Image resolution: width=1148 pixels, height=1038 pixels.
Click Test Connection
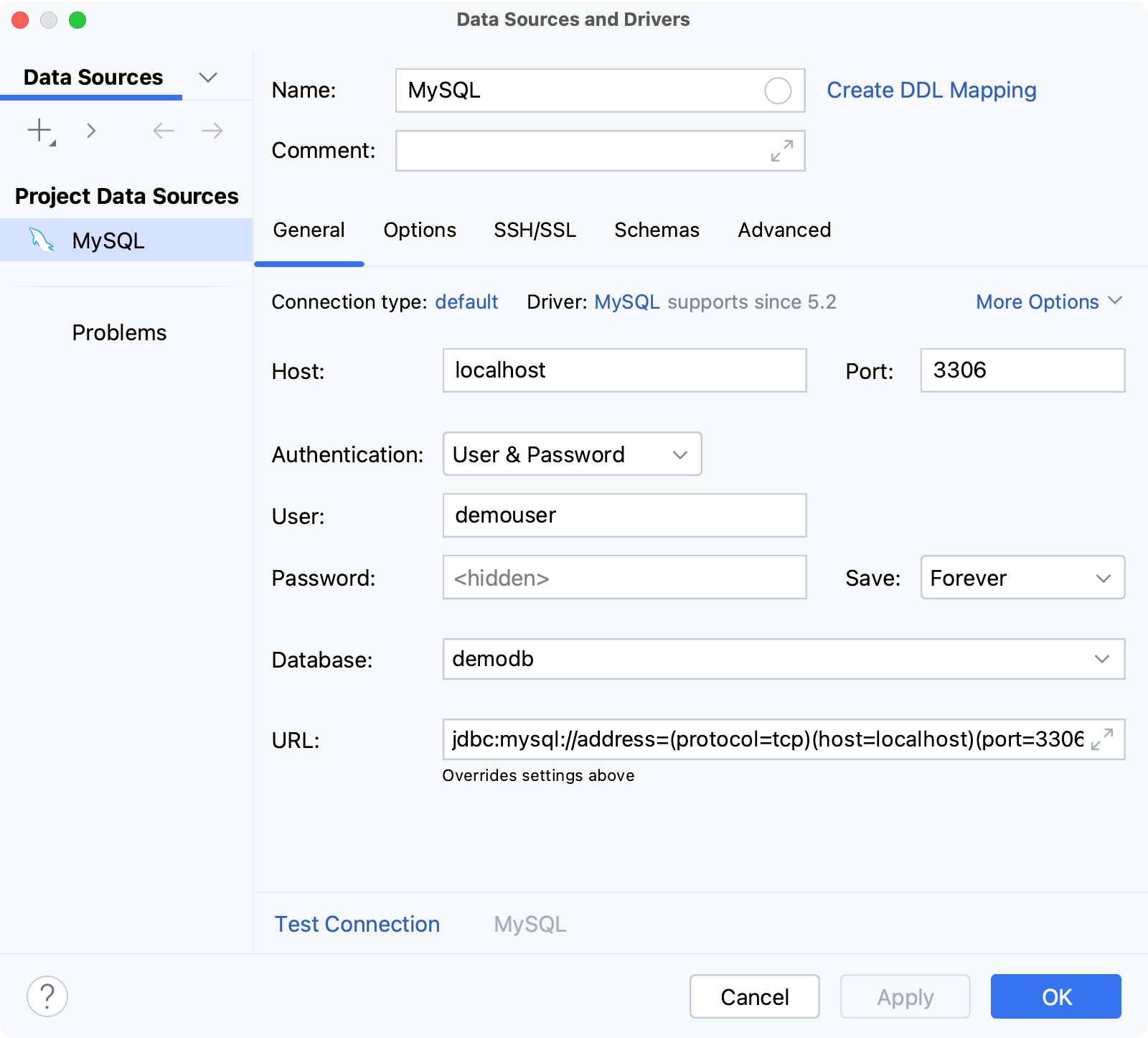pos(357,924)
